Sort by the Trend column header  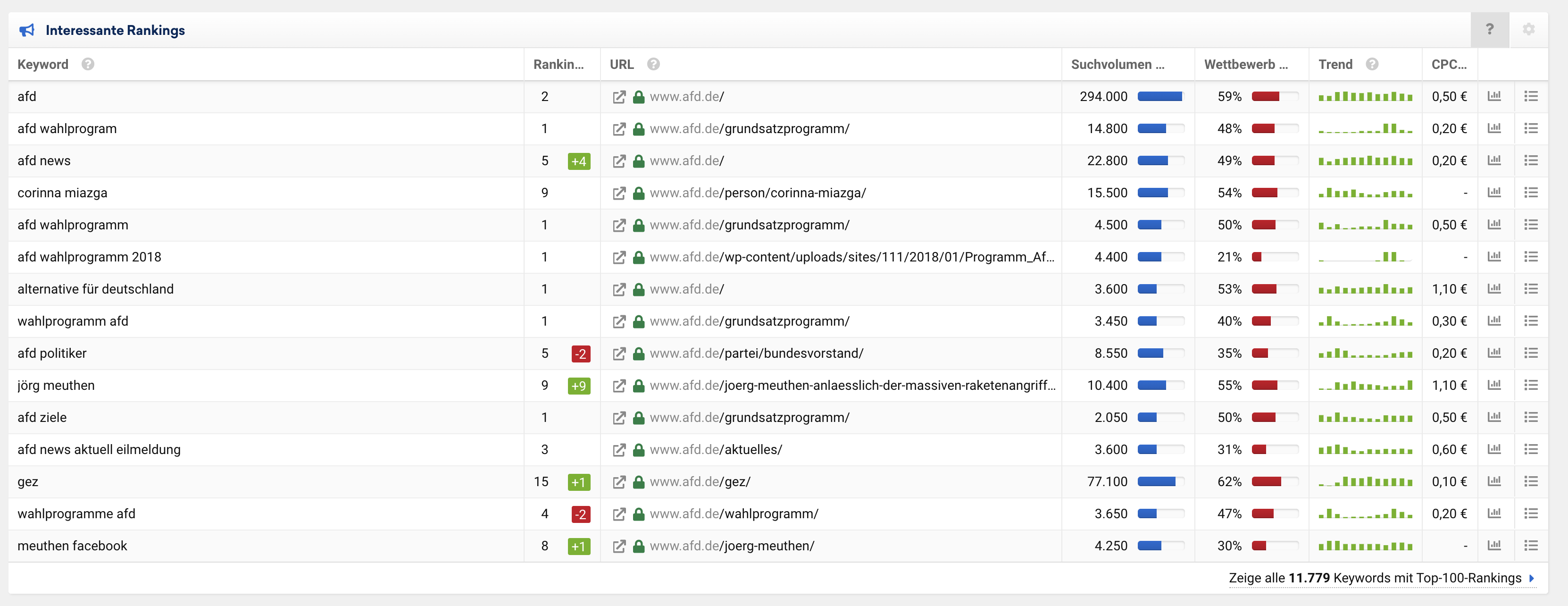pyautogui.click(x=1335, y=64)
